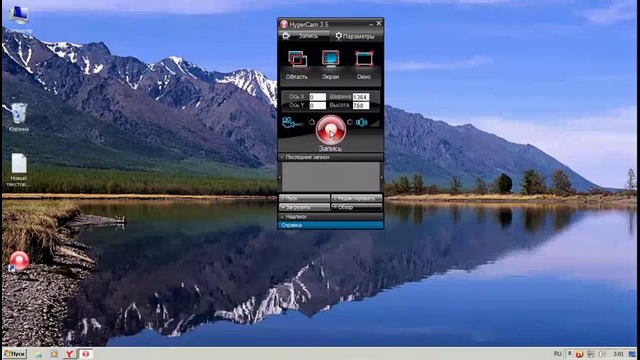
Task: Click the Ширина width input field
Action: tap(361, 97)
